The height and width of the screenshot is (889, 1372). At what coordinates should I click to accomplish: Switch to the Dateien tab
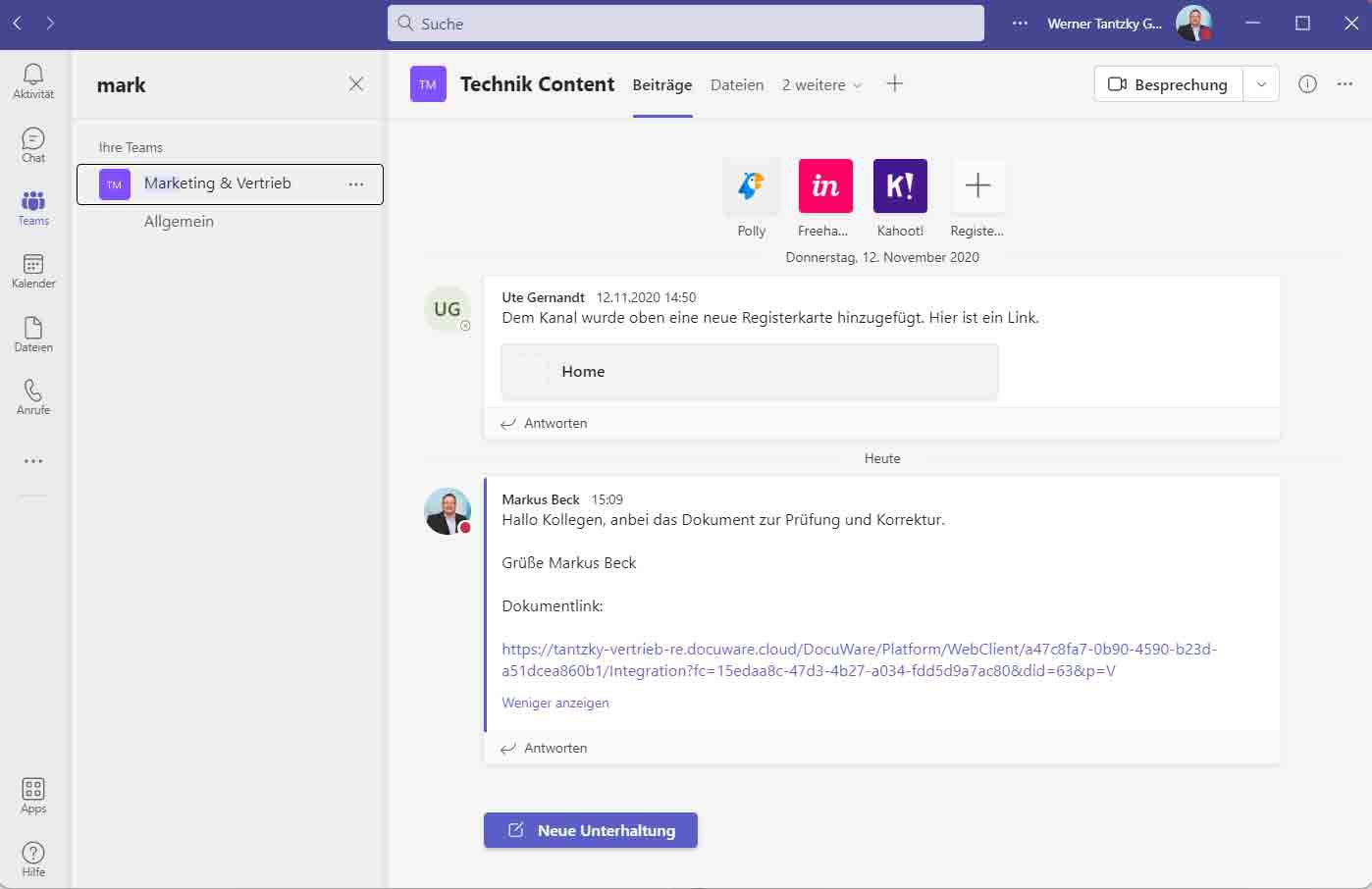[x=737, y=85]
